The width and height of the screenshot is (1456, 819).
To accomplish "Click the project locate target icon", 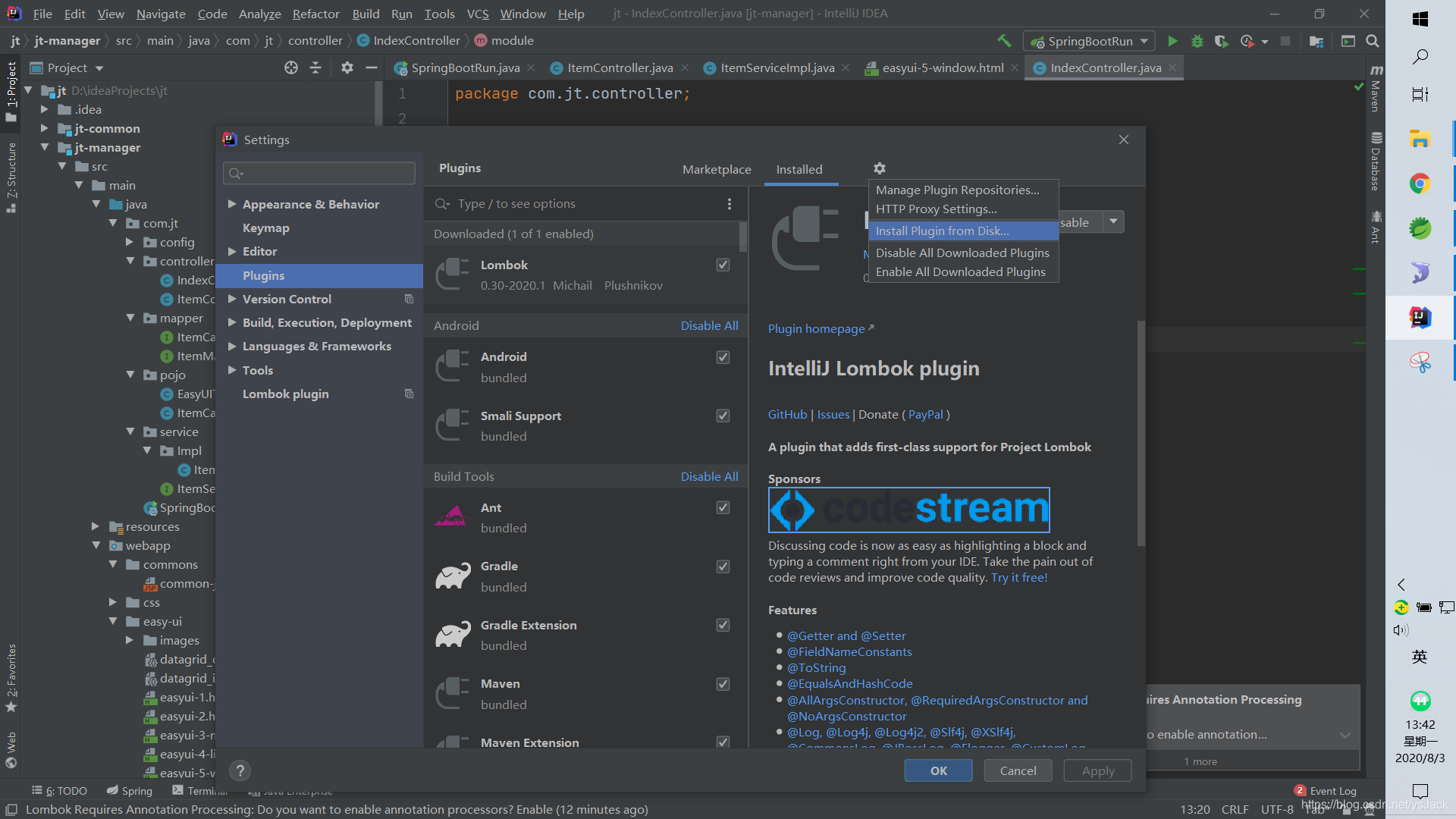I will click(290, 67).
